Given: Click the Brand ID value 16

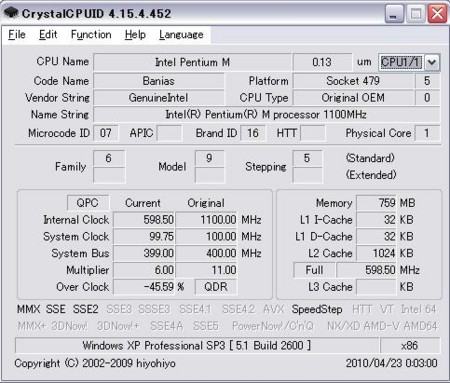Looking at the screenshot, I should tap(253, 133).
